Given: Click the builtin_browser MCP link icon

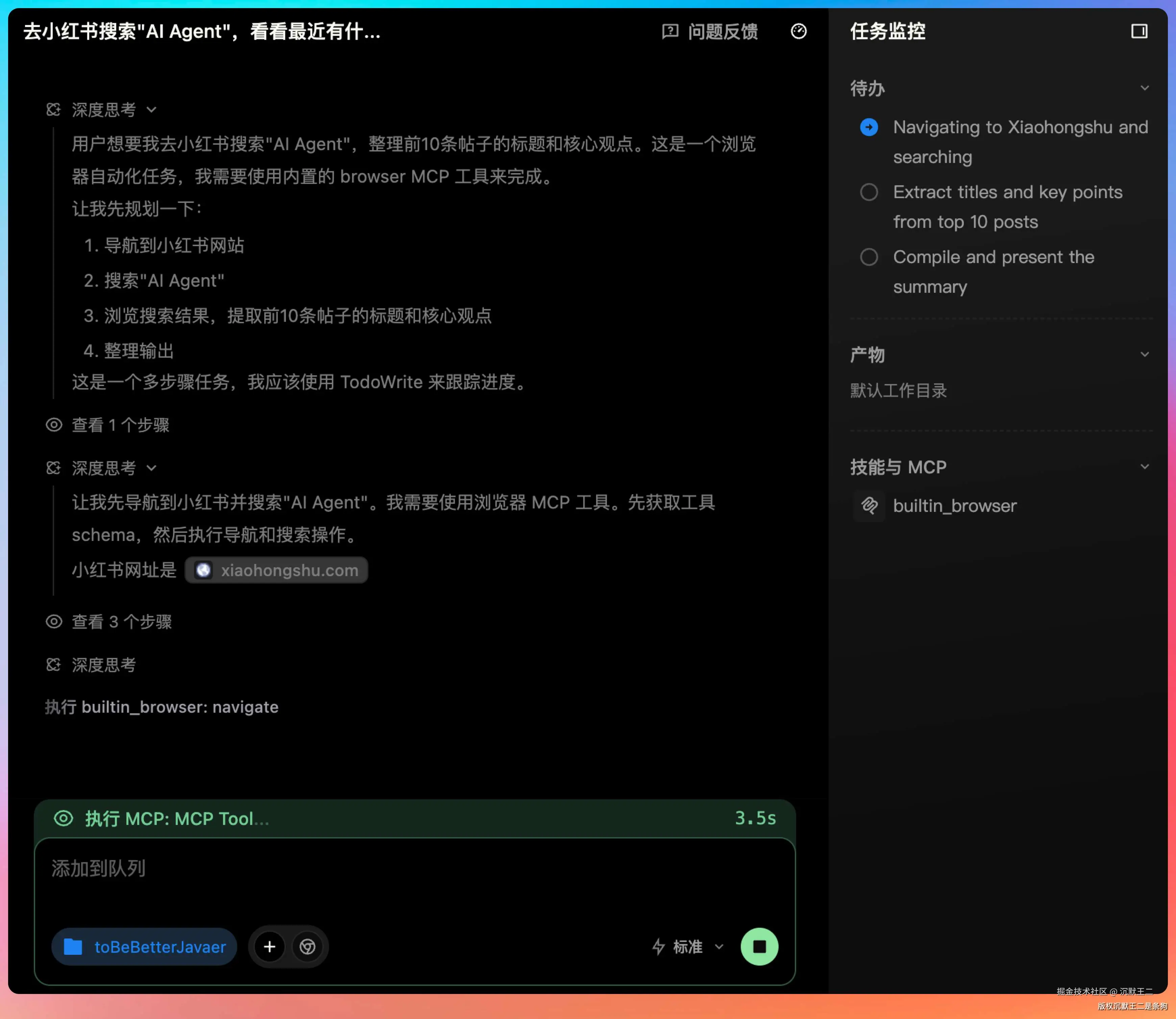Looking at the screenshot, I should pyautogui.click(x=869, y=505).
